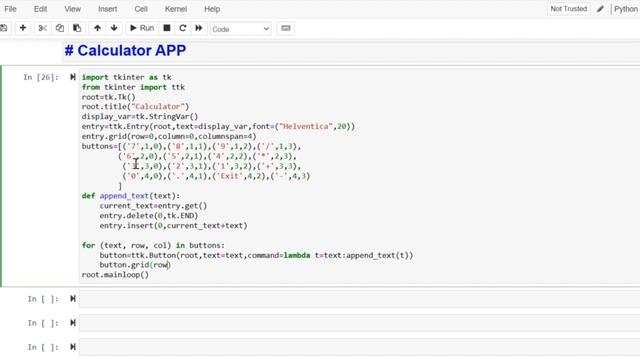Copy selected cells icon

point(60,28)
